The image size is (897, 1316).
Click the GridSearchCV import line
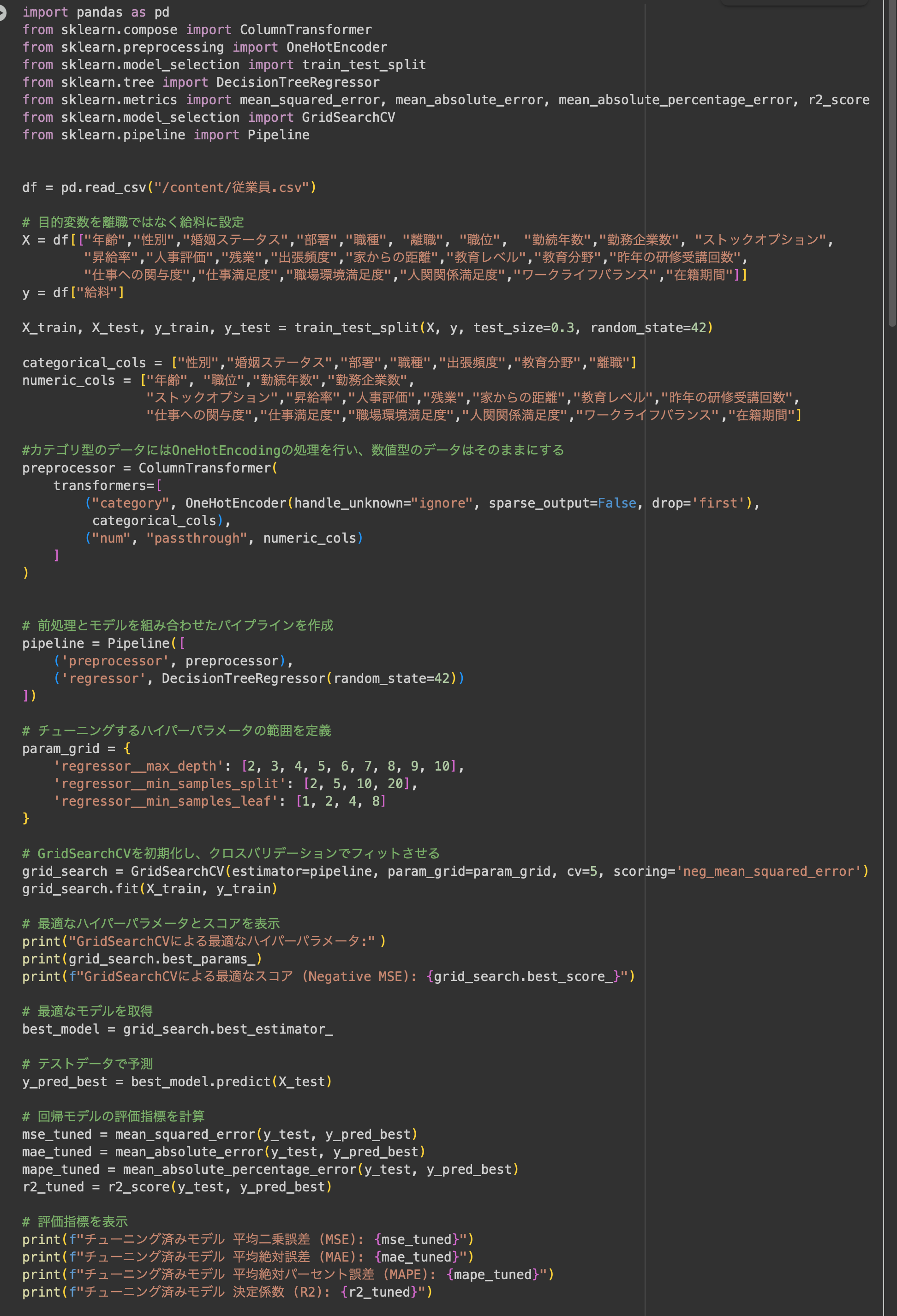point(209,118)
